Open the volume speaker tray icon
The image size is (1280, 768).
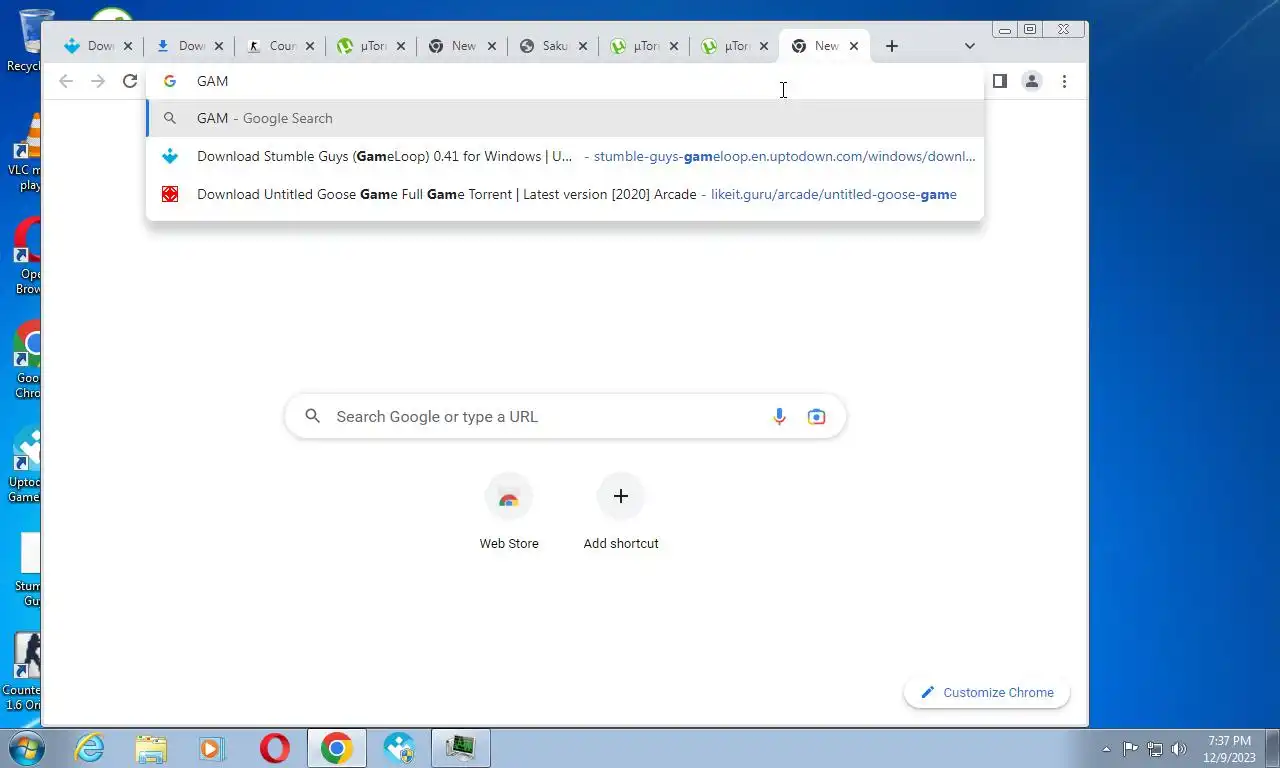pos(1179,748)
